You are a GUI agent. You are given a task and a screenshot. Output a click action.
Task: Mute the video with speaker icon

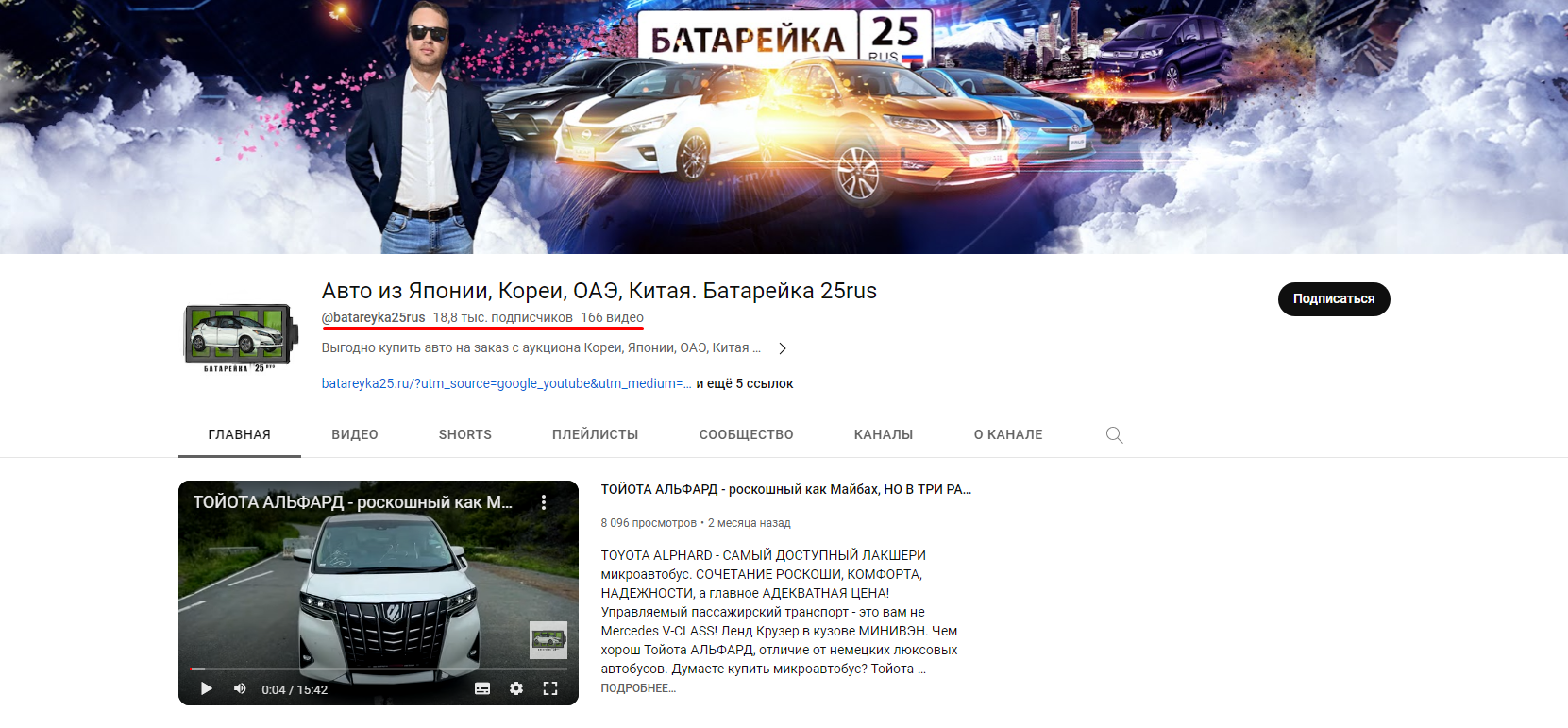240,688
